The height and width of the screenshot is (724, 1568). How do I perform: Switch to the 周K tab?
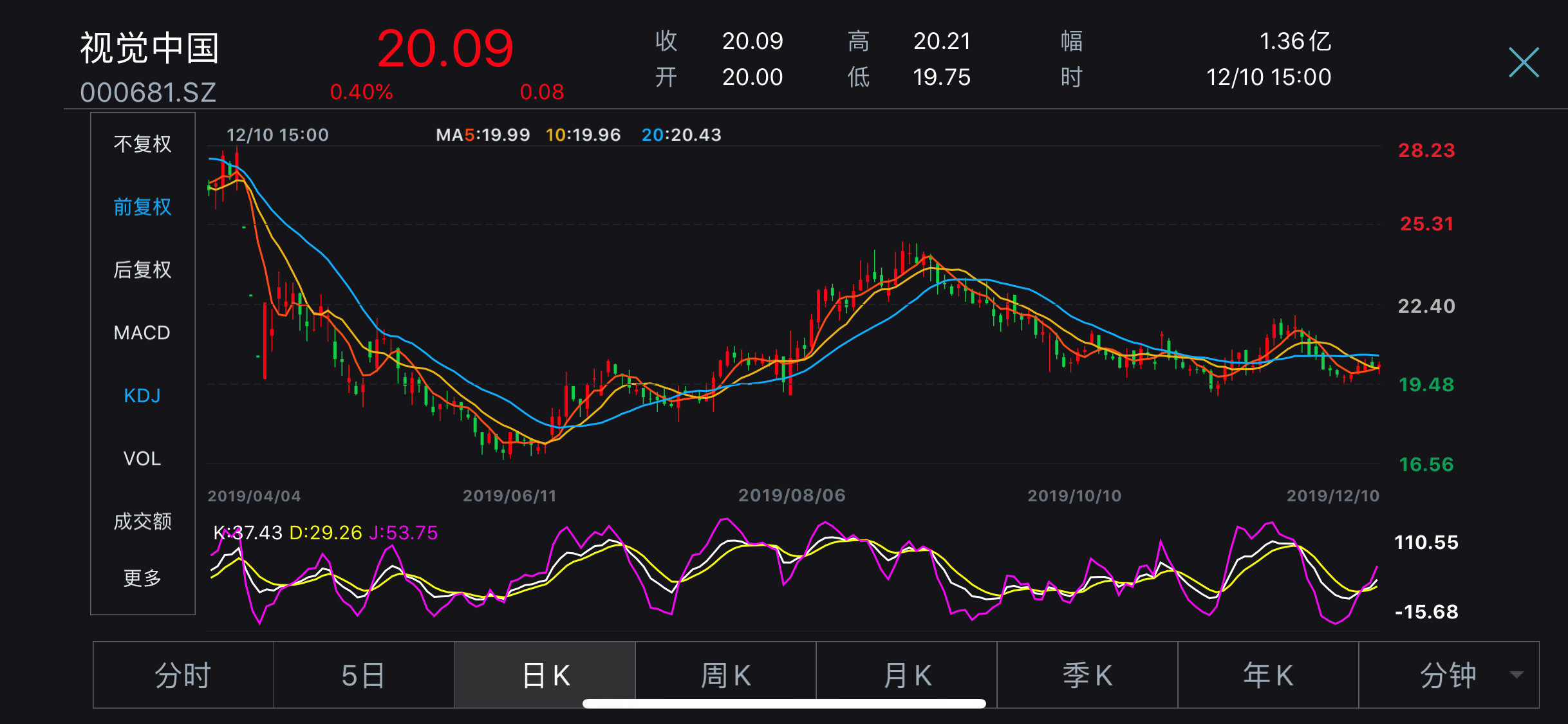pos(726,675)
